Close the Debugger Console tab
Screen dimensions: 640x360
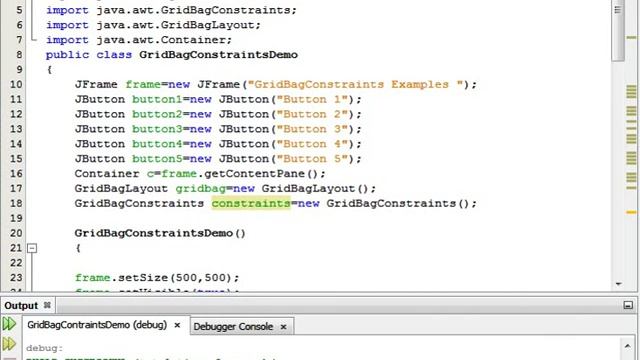[283, 327]
